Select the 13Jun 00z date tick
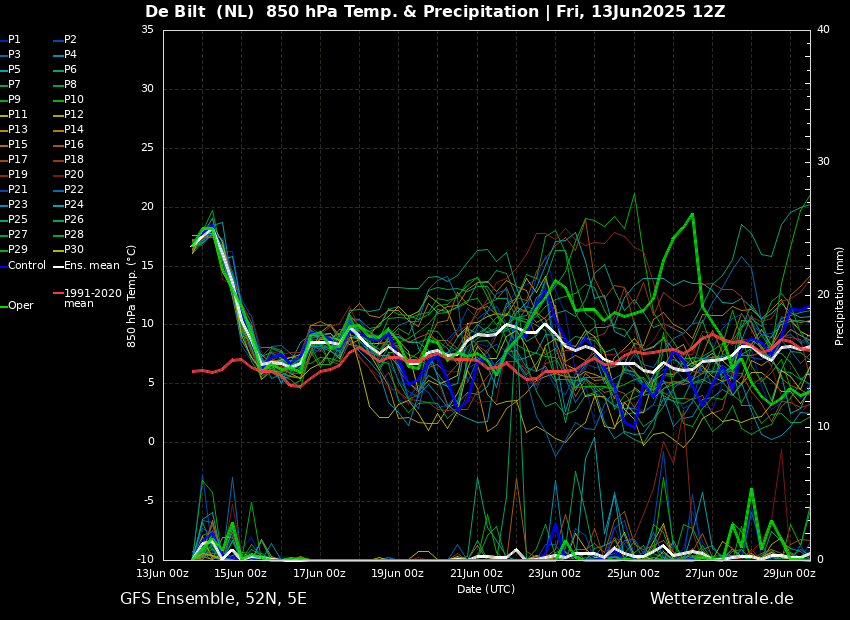This screenshot has height=620, width=850. tap(162, 574)
